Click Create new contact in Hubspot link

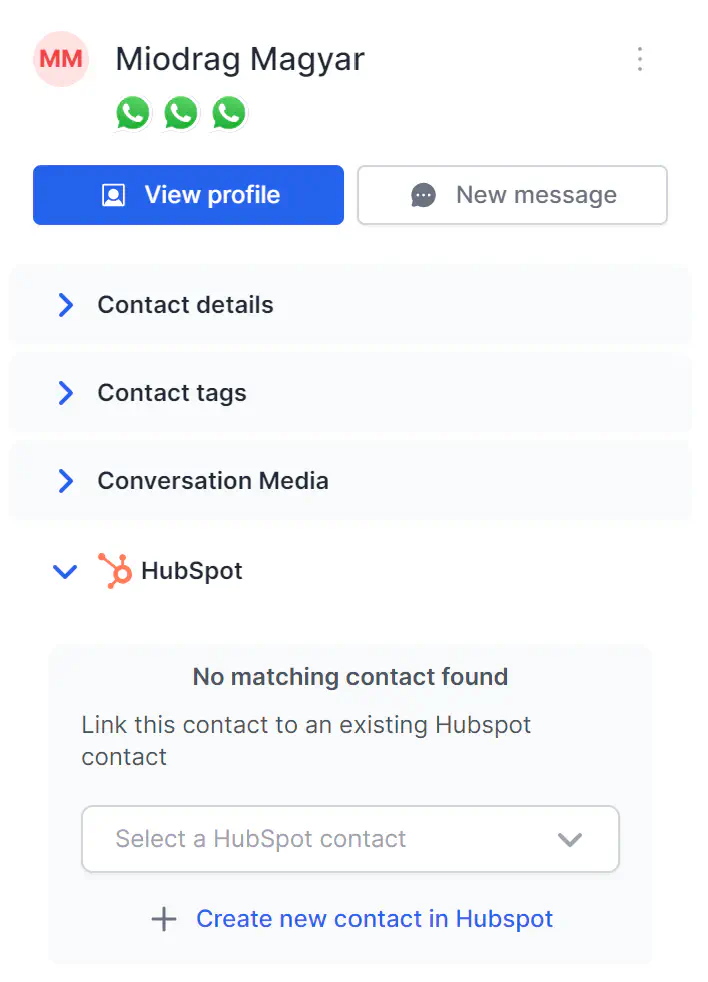pos(374,918)
